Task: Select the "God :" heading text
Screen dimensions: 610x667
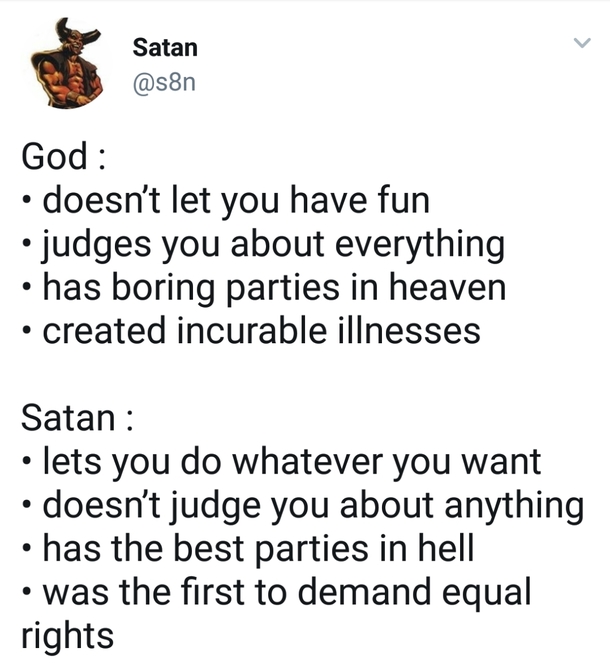Action: coord(63,157)
